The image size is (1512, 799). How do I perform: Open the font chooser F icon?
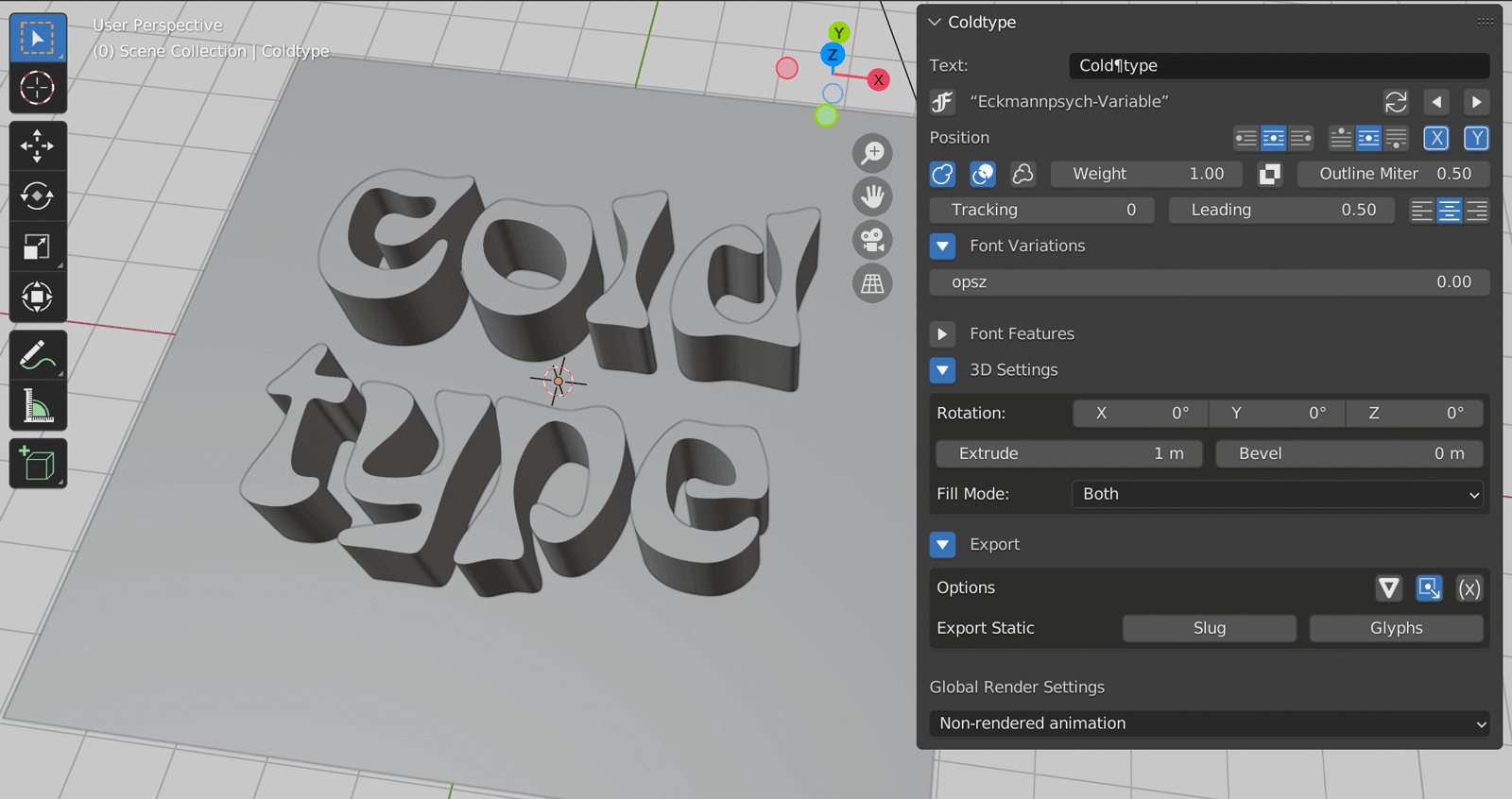(942, 102)
